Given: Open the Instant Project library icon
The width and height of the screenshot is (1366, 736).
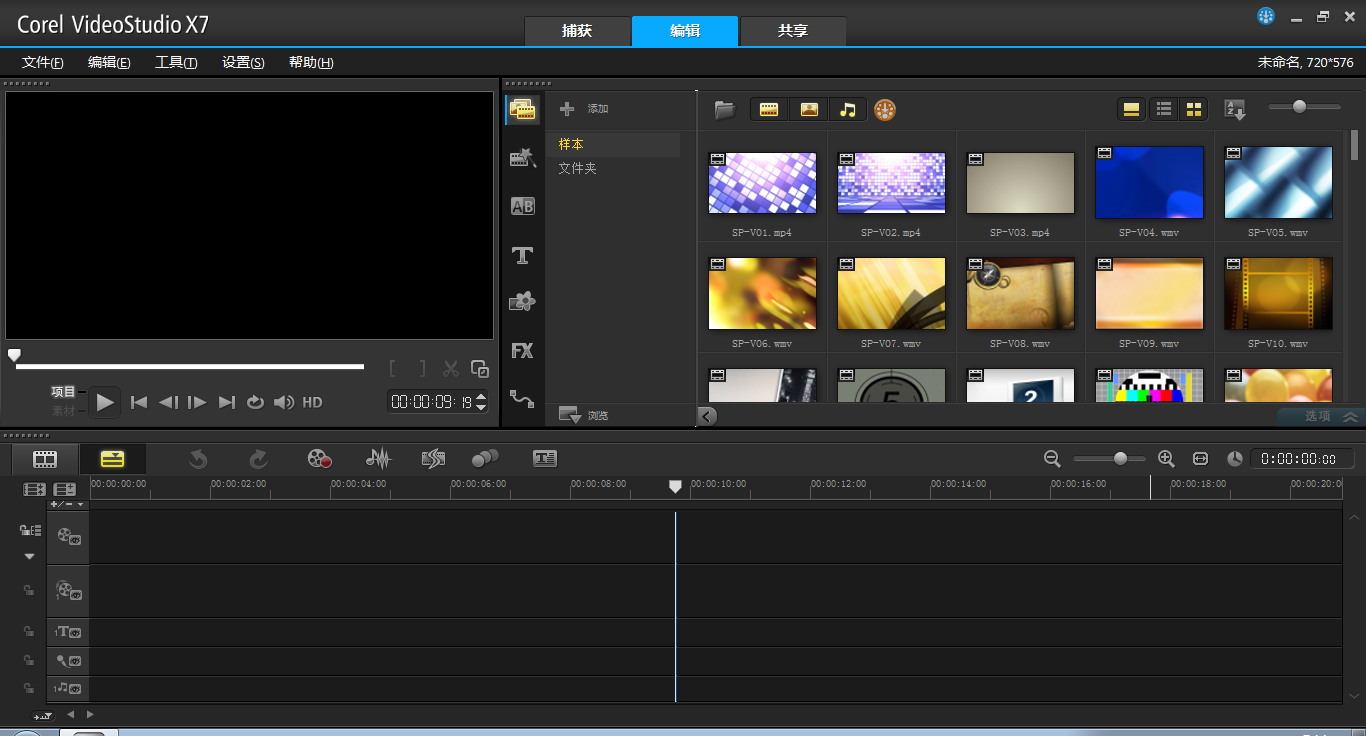Looking at the screenshot, I should pos(523,157).
